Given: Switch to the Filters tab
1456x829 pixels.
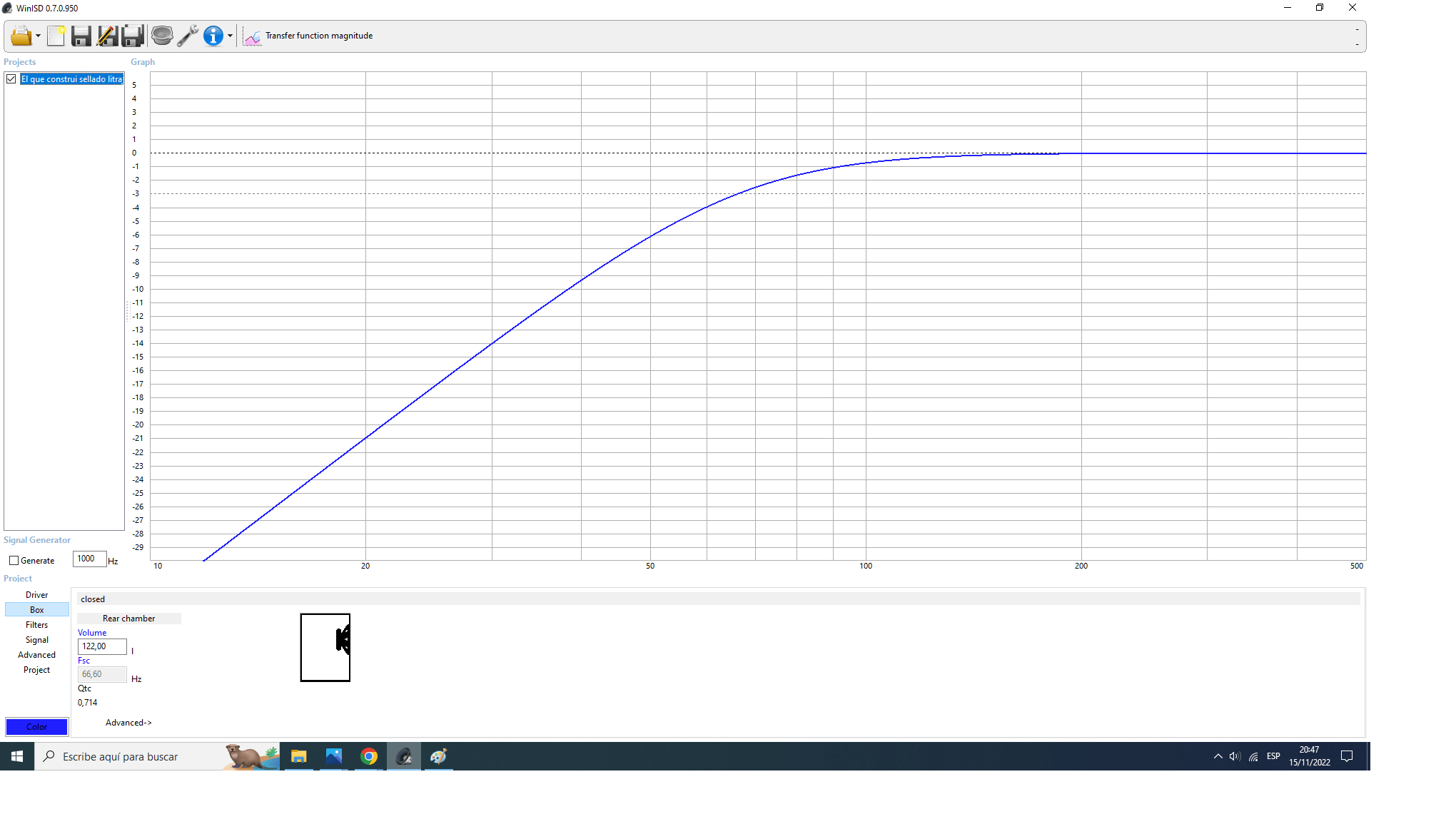Looking at the screenshot, I should 37,625.
